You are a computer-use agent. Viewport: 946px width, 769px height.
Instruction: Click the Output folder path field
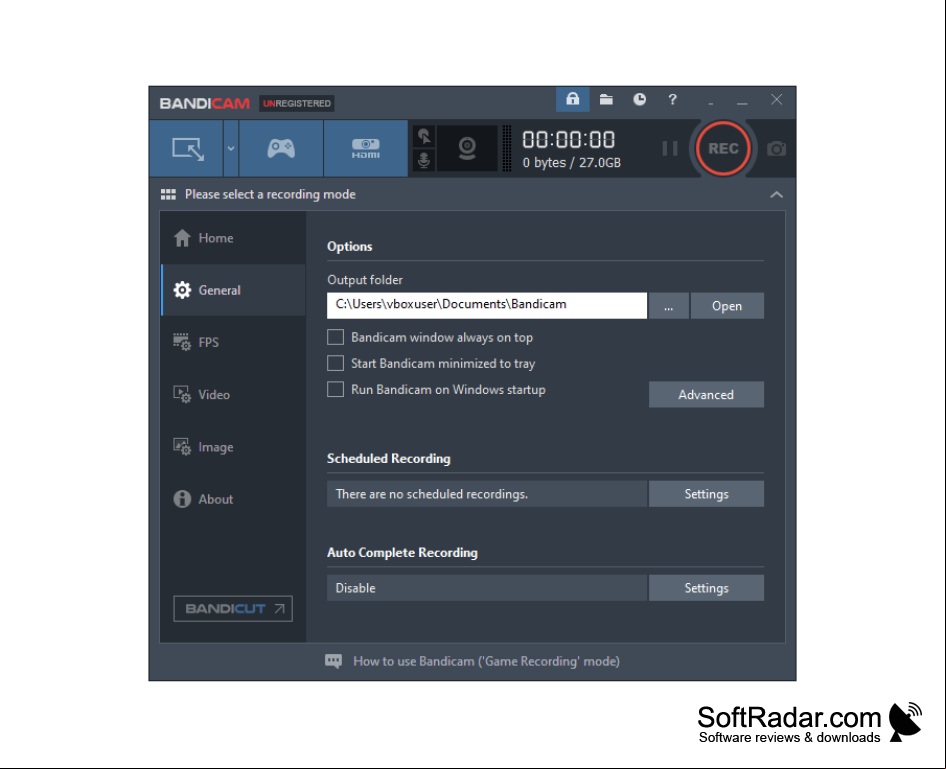[487, 305]
